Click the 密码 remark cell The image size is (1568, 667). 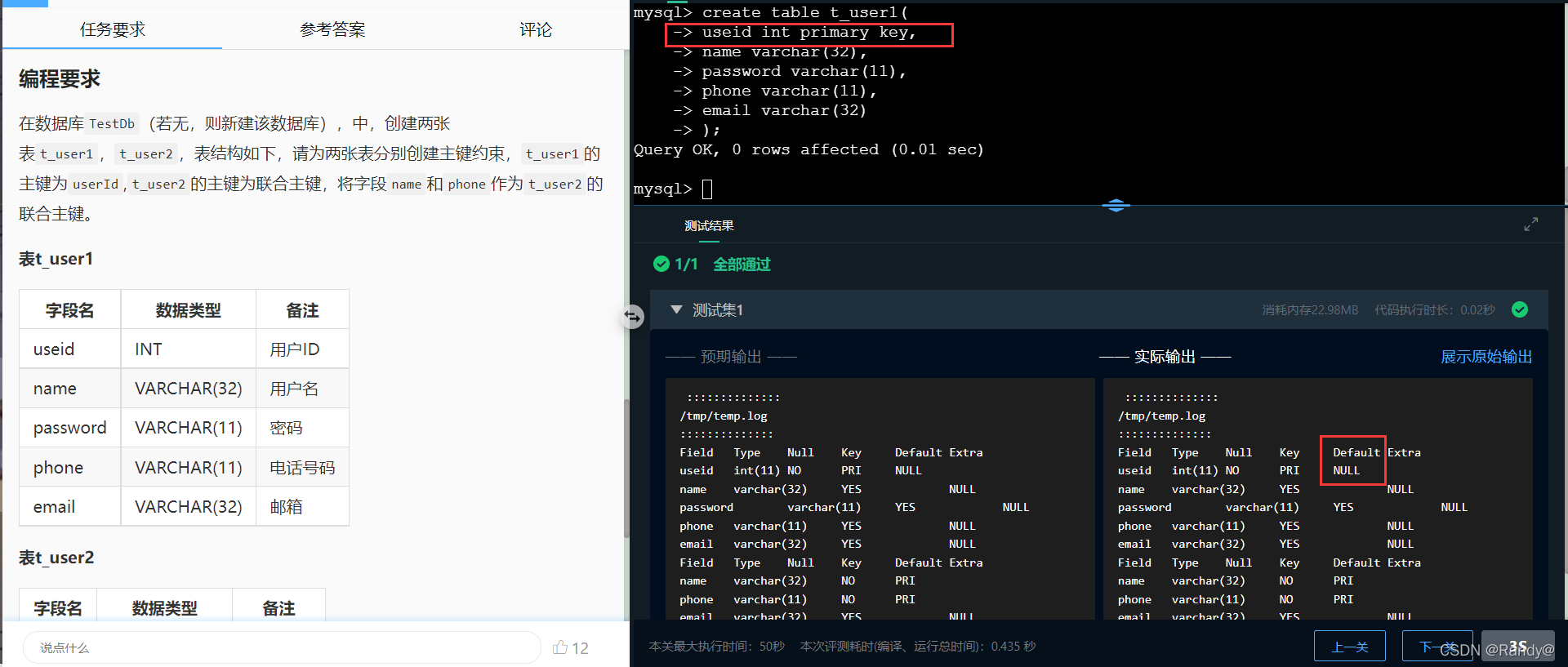coord(302,428)
